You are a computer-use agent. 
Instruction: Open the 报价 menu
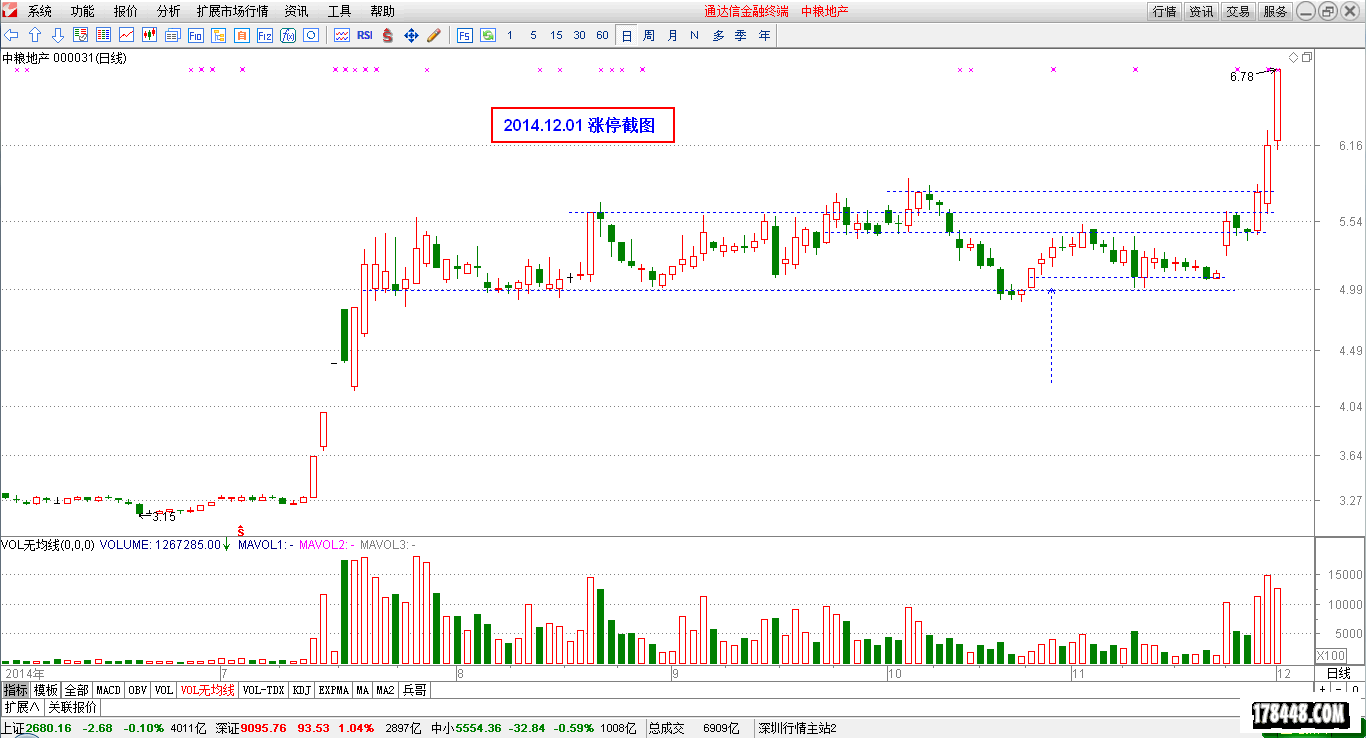126,11
